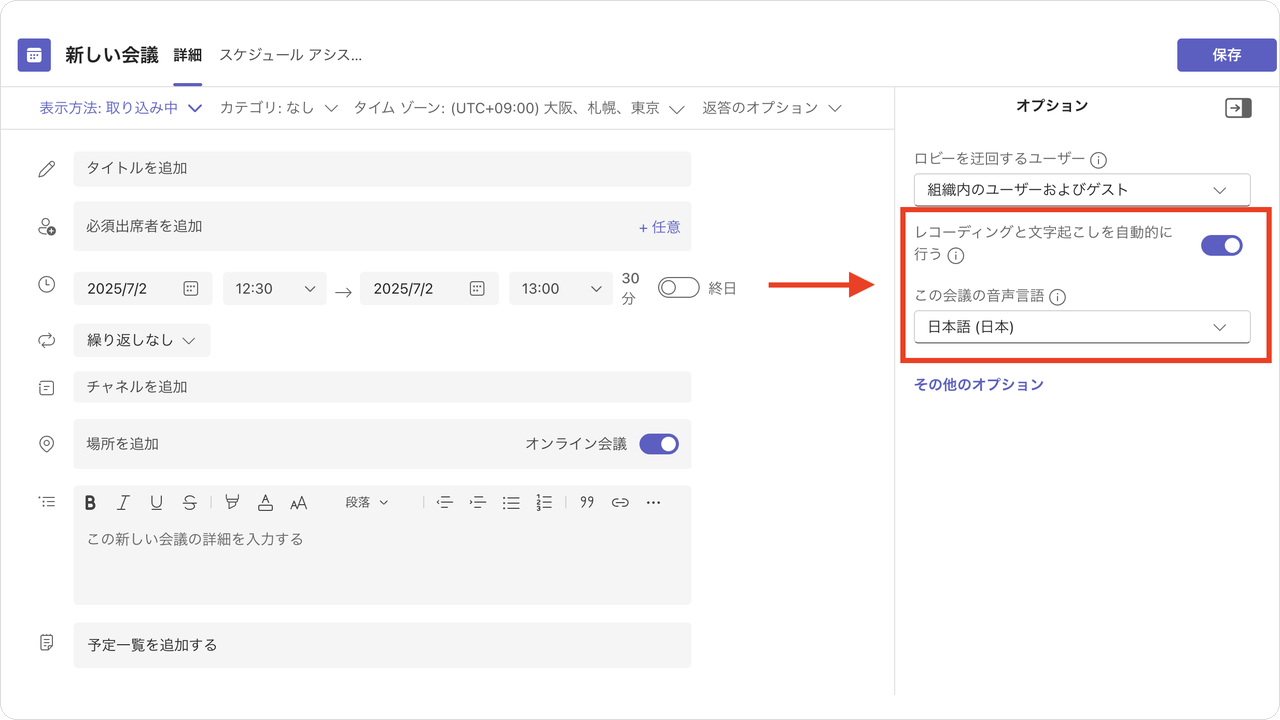Open more formatting options ellipsis
1280x720 pixels.
(x=653, y=503)
